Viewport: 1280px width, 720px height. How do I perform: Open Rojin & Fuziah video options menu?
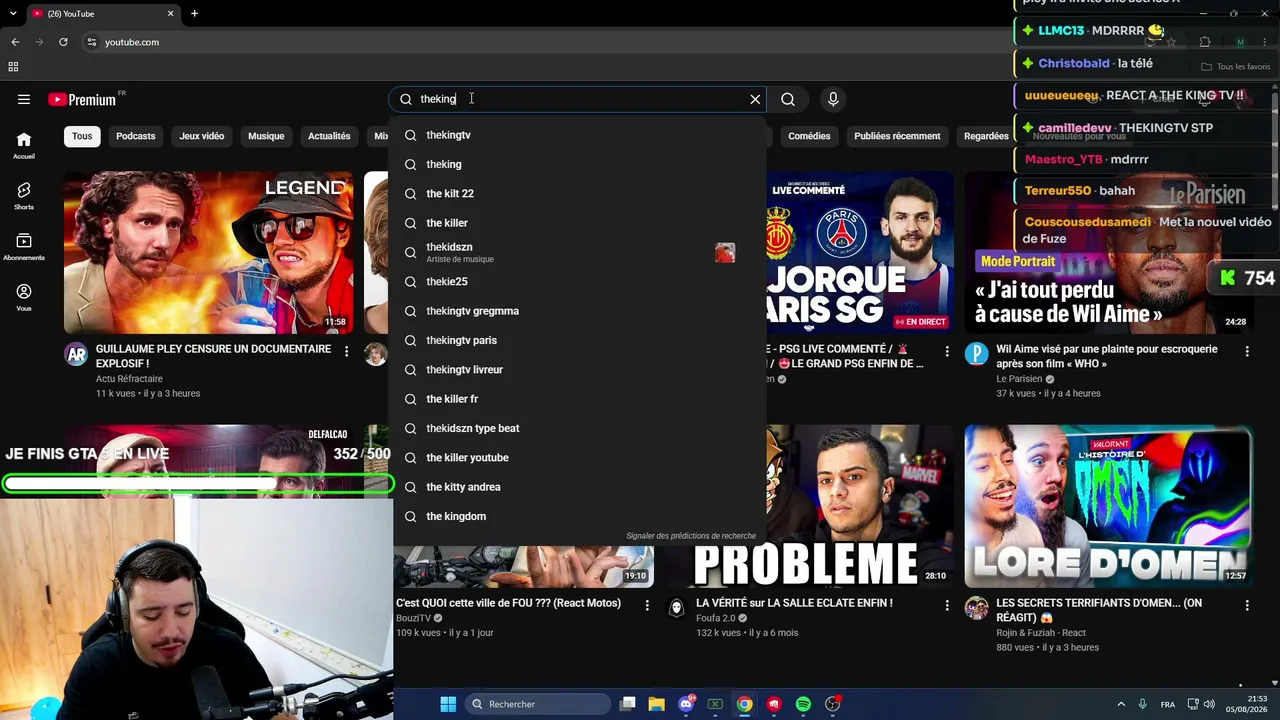tap(1247, 605)
